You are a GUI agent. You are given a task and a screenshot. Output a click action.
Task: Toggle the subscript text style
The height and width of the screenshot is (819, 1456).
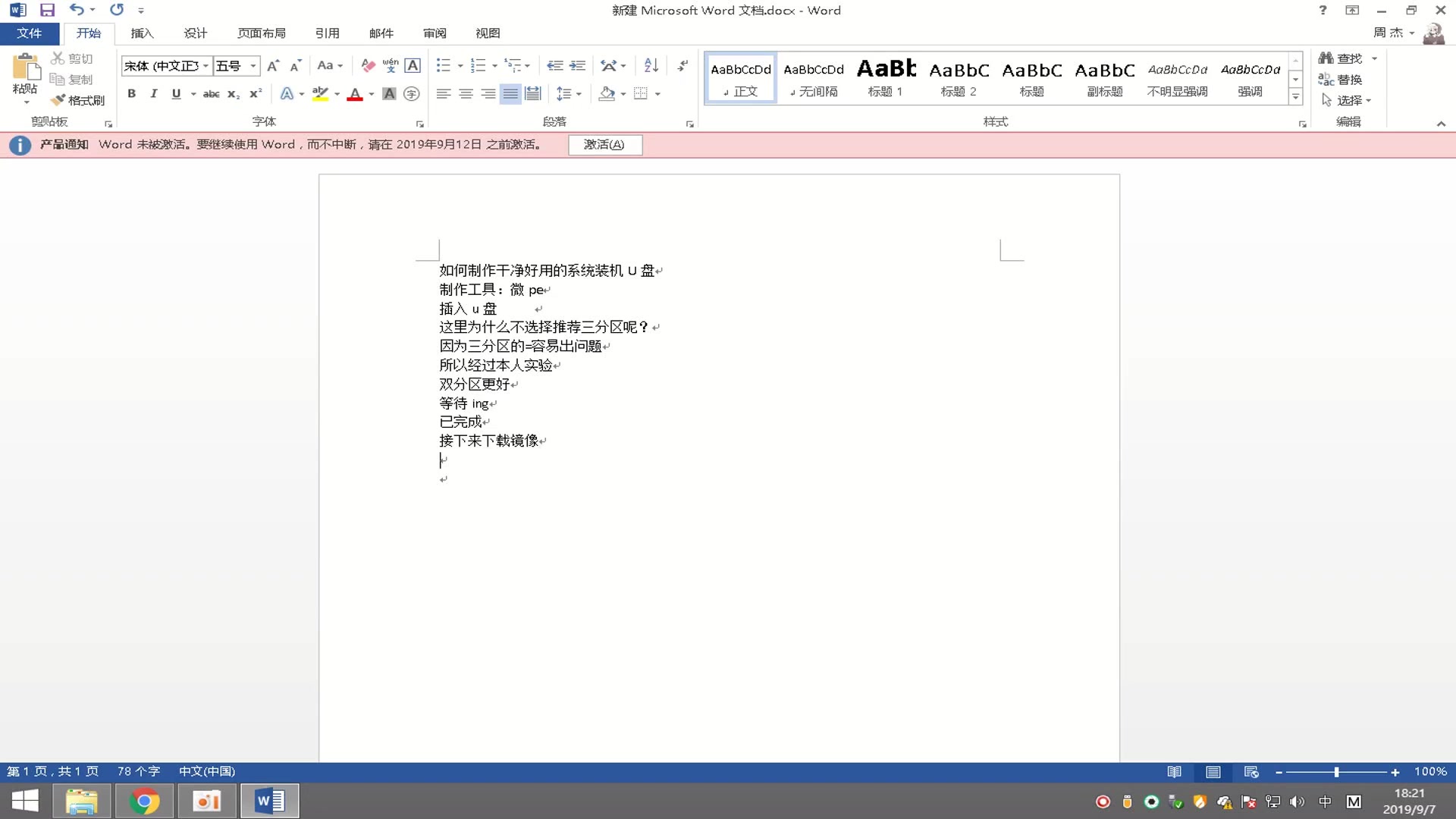(232, 93)
